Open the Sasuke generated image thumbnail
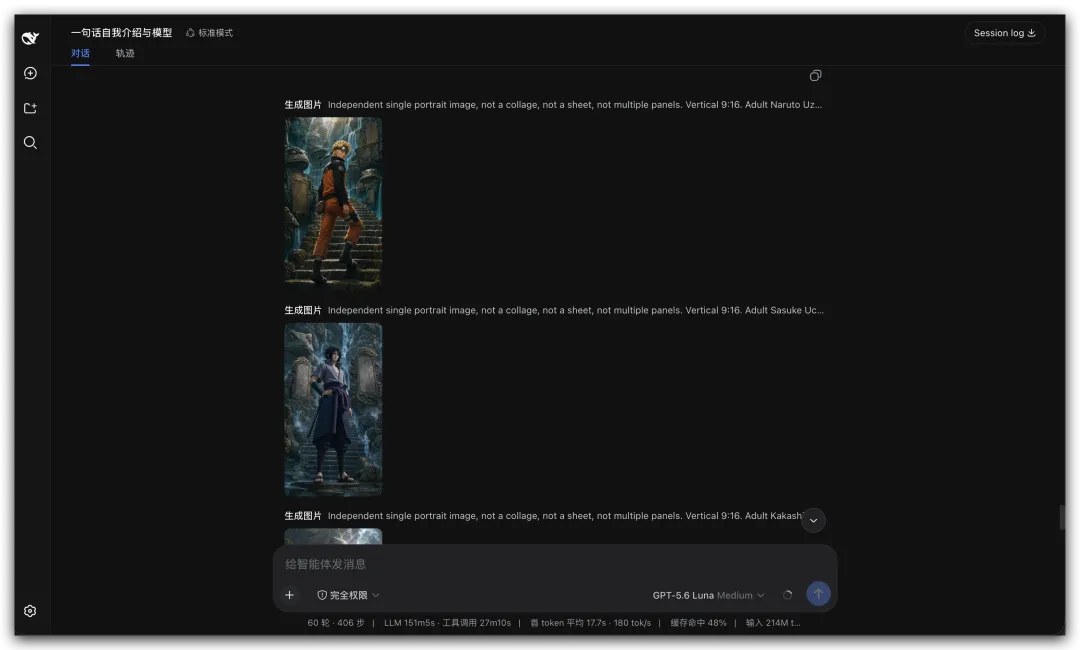This screenshot has height=650, width=1080. click(x=333, y=410)
